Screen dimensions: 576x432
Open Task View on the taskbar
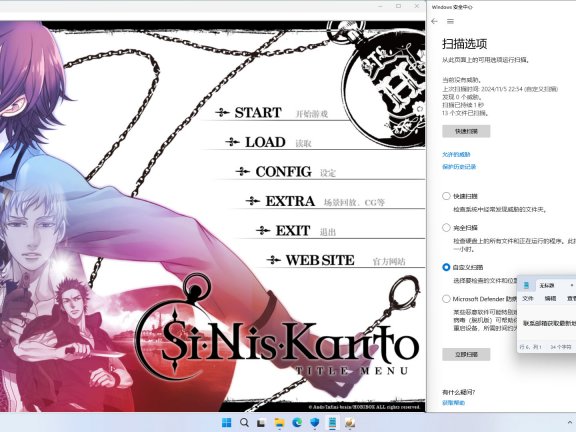pos(262,422)
